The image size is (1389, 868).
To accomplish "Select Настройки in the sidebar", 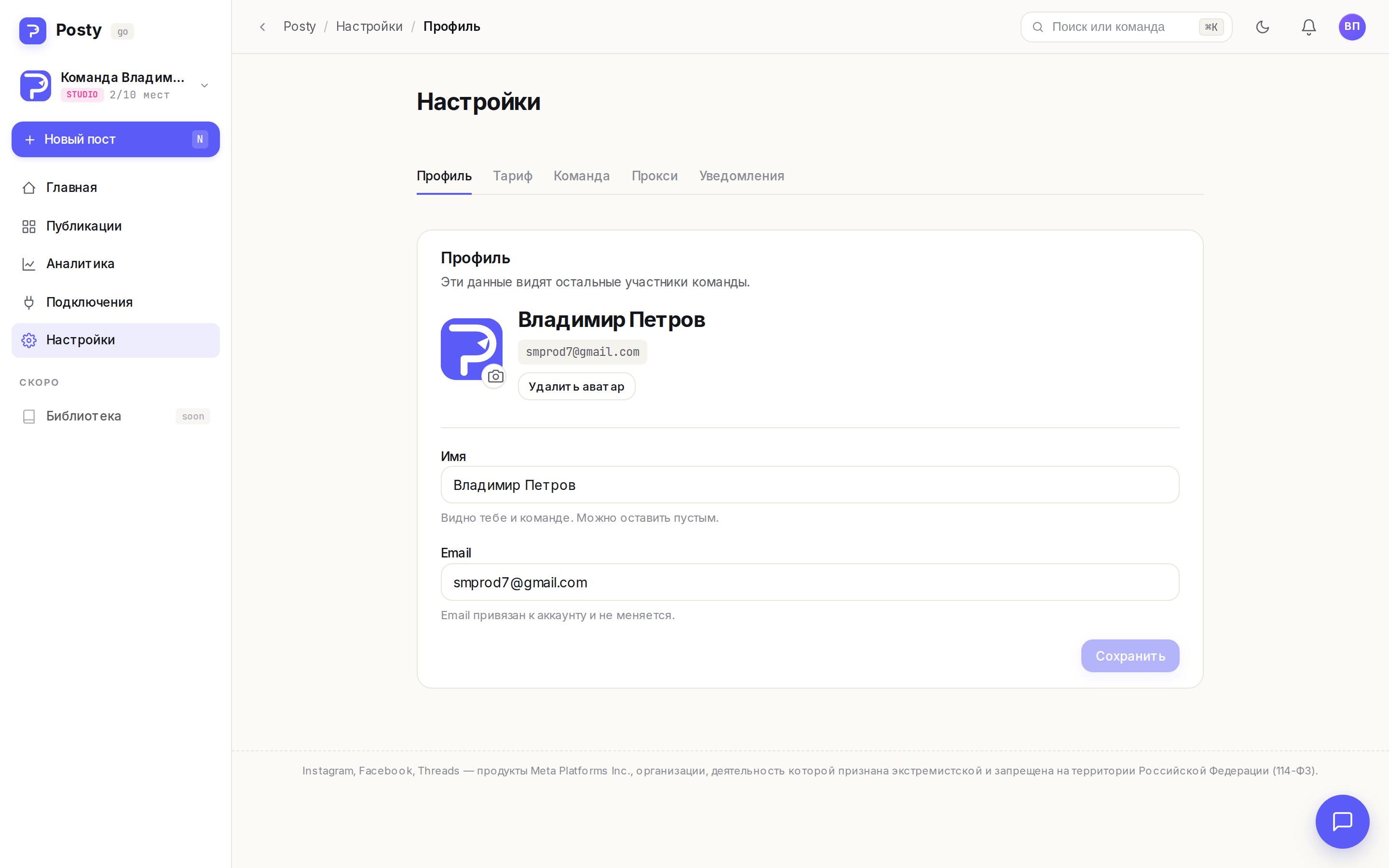I will pyautogui.click(x=115, y=340).
